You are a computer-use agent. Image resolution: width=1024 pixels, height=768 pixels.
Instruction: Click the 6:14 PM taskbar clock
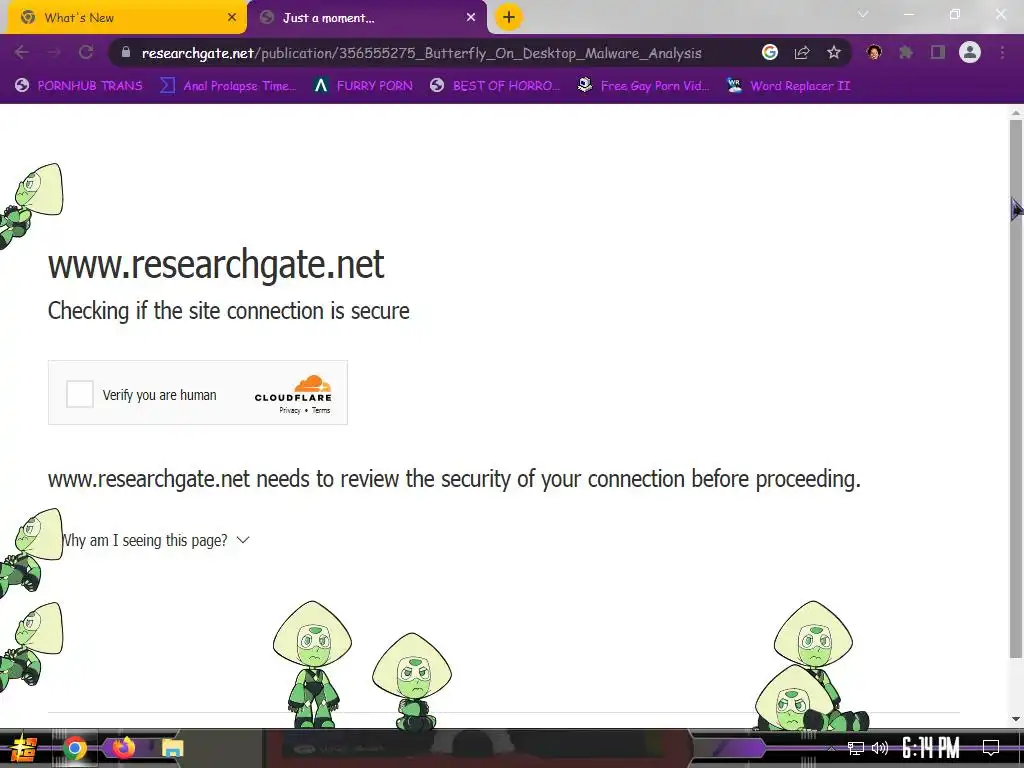coord(931,748)
